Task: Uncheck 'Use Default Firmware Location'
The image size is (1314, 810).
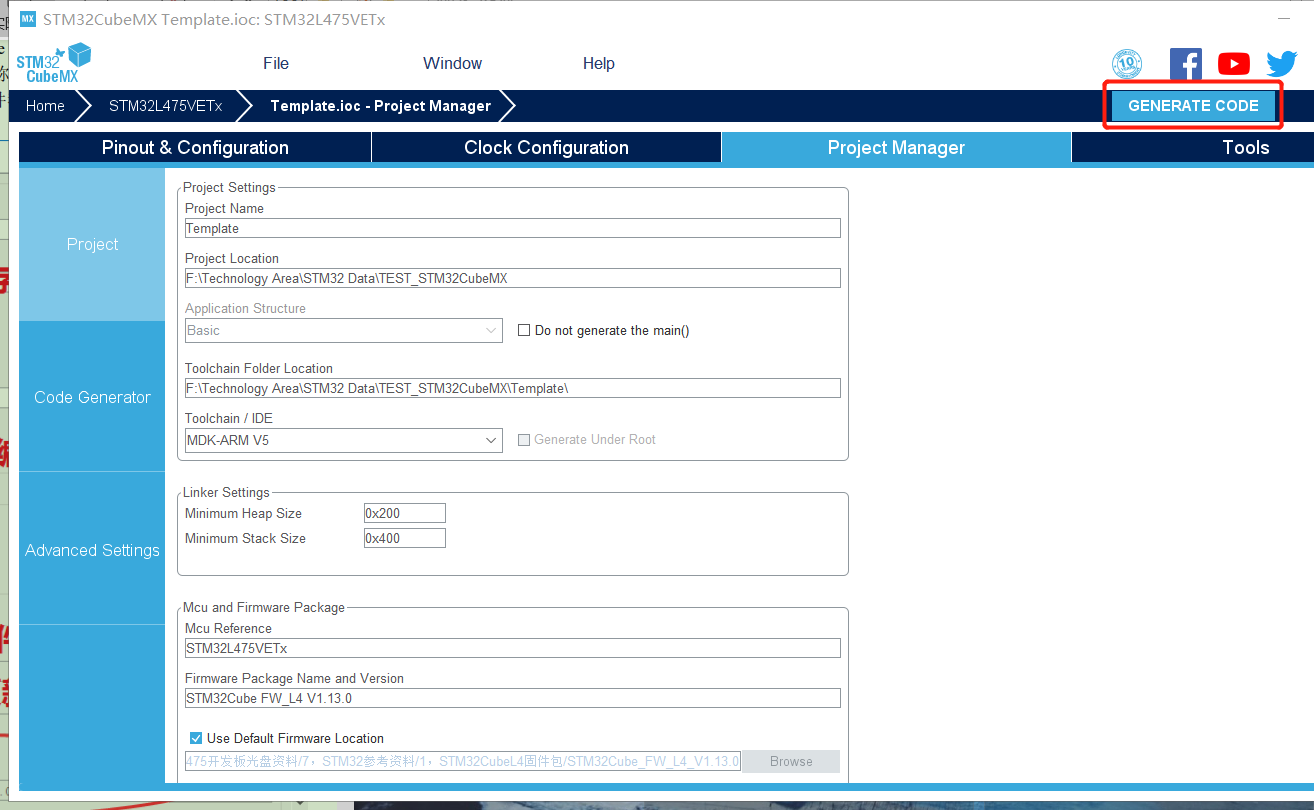Action: (x=196, y=738)
